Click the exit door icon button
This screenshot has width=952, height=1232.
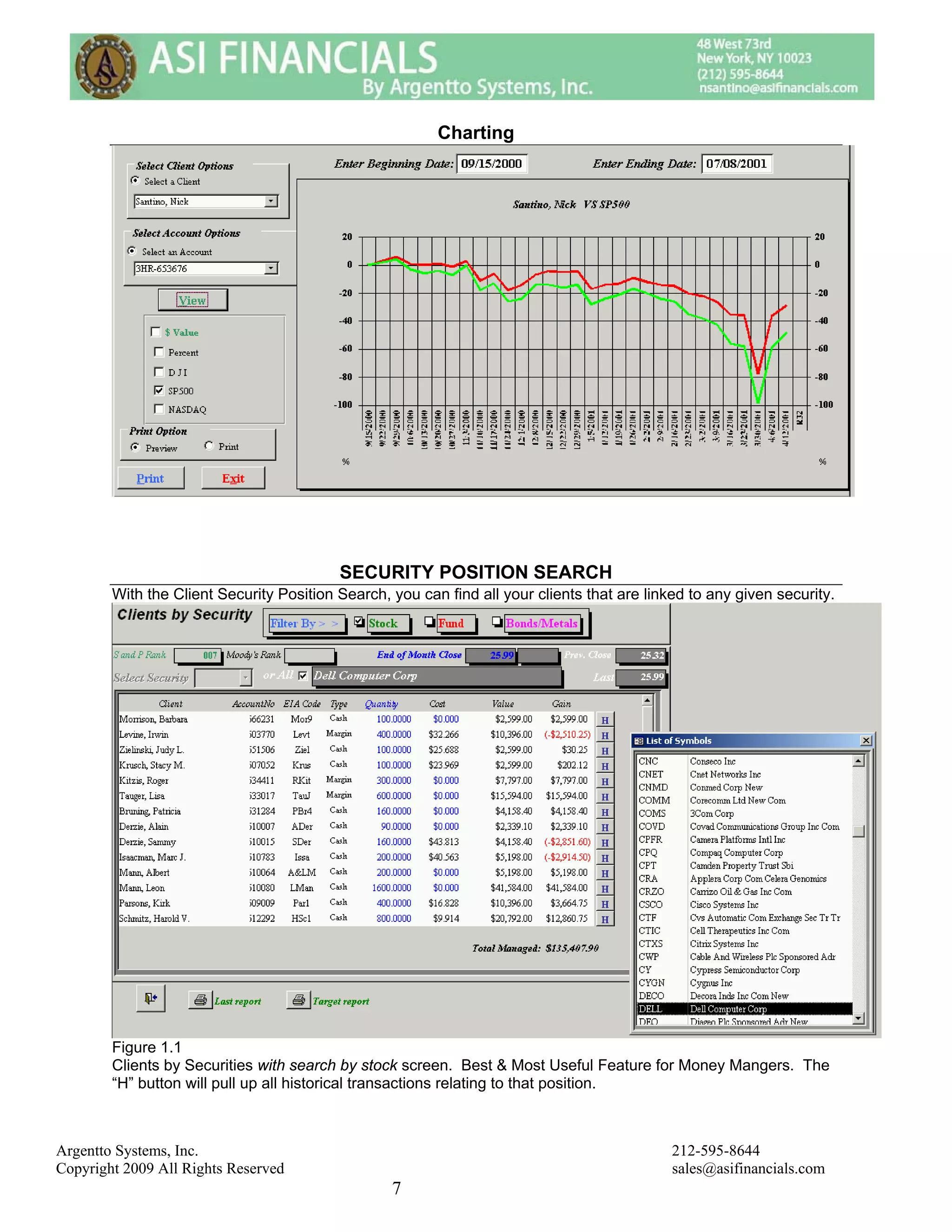[151, 999]
